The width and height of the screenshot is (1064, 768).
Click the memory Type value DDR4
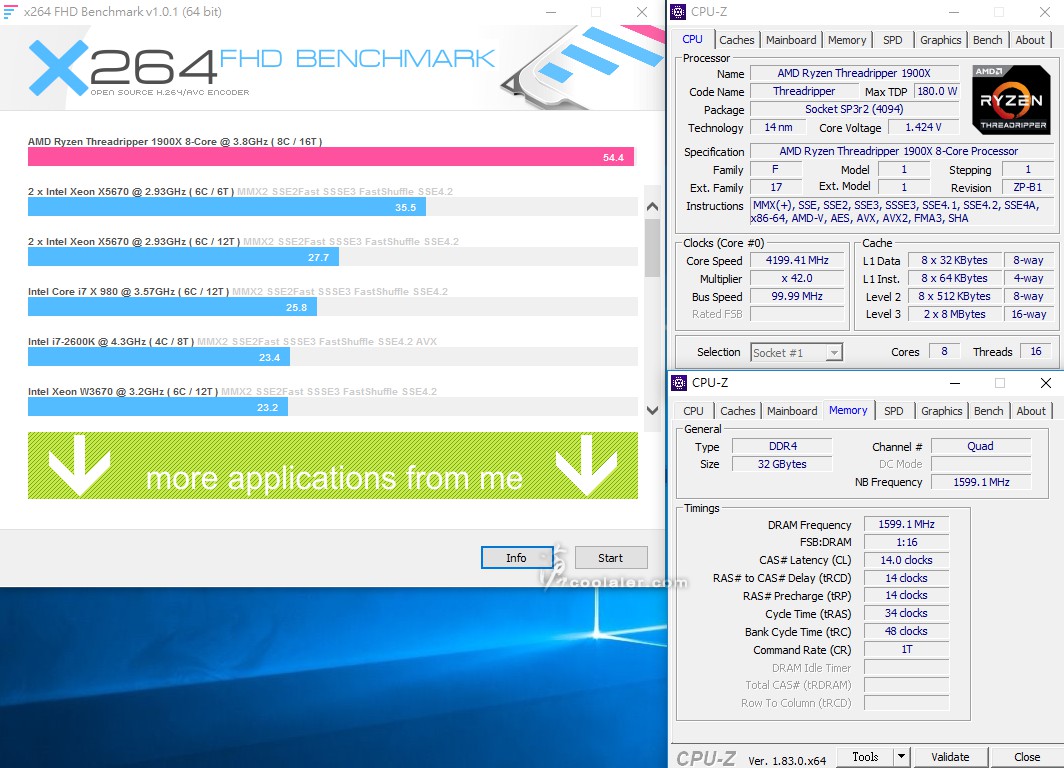pos(782,446)
